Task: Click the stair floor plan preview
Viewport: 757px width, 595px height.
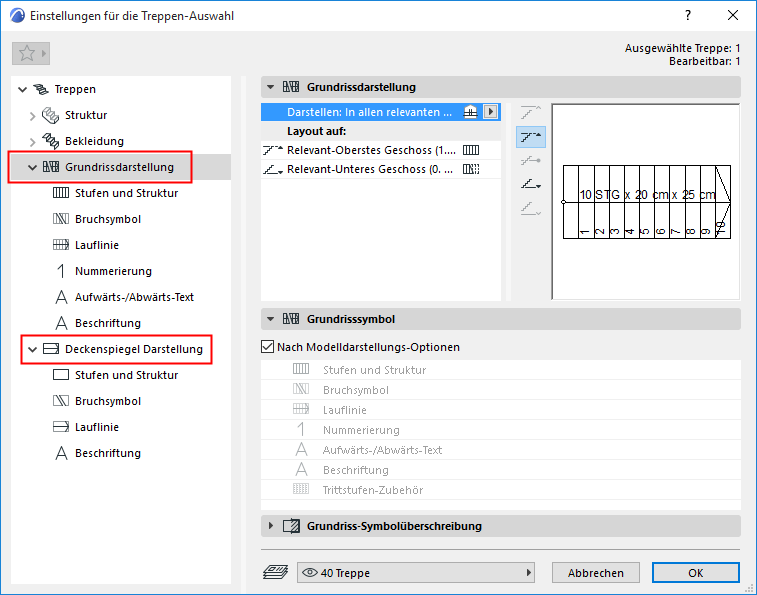Action: [x=646, y=202]
